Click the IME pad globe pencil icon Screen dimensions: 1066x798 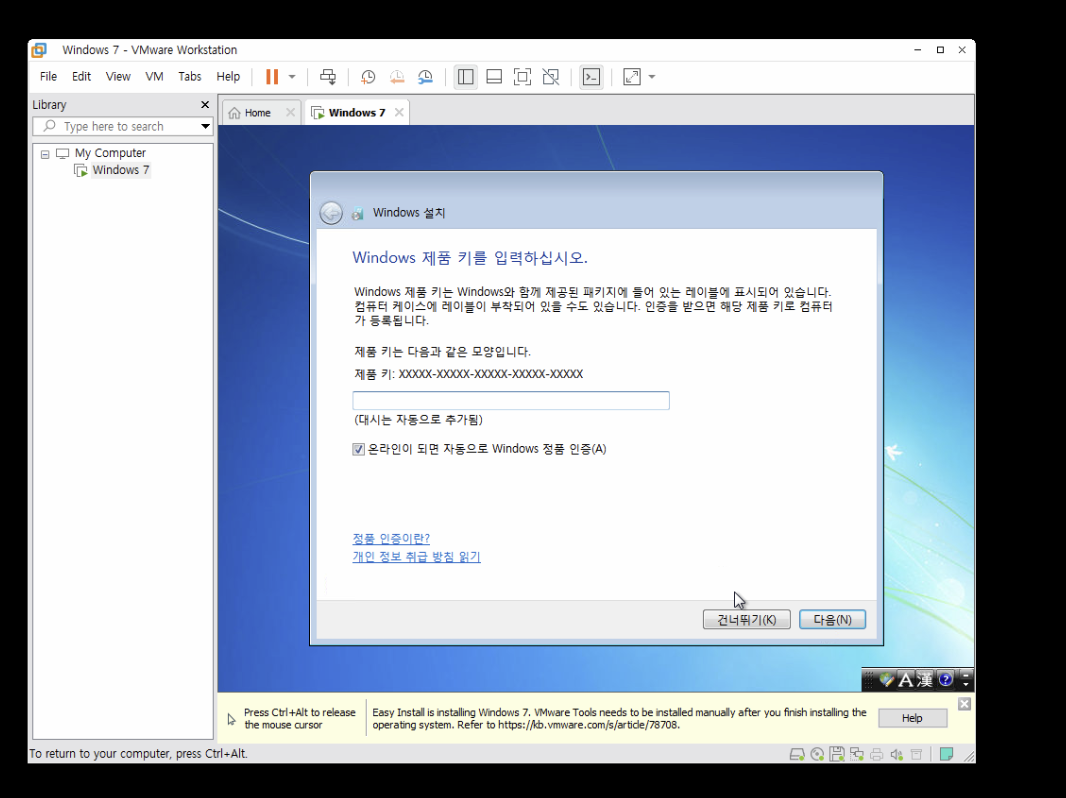click(x=886, y=679)
